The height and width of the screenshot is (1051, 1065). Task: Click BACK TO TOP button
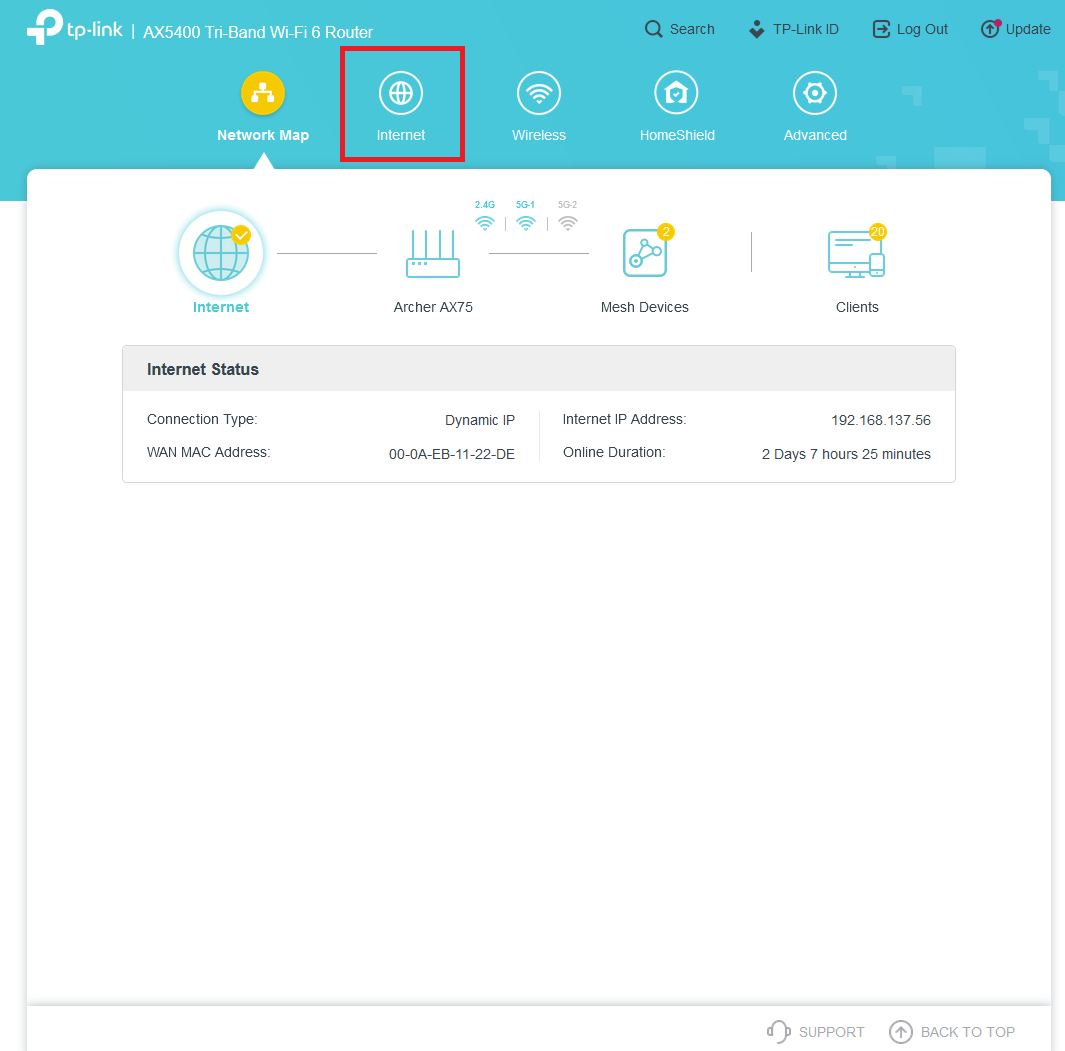(x=952, y=1032)
